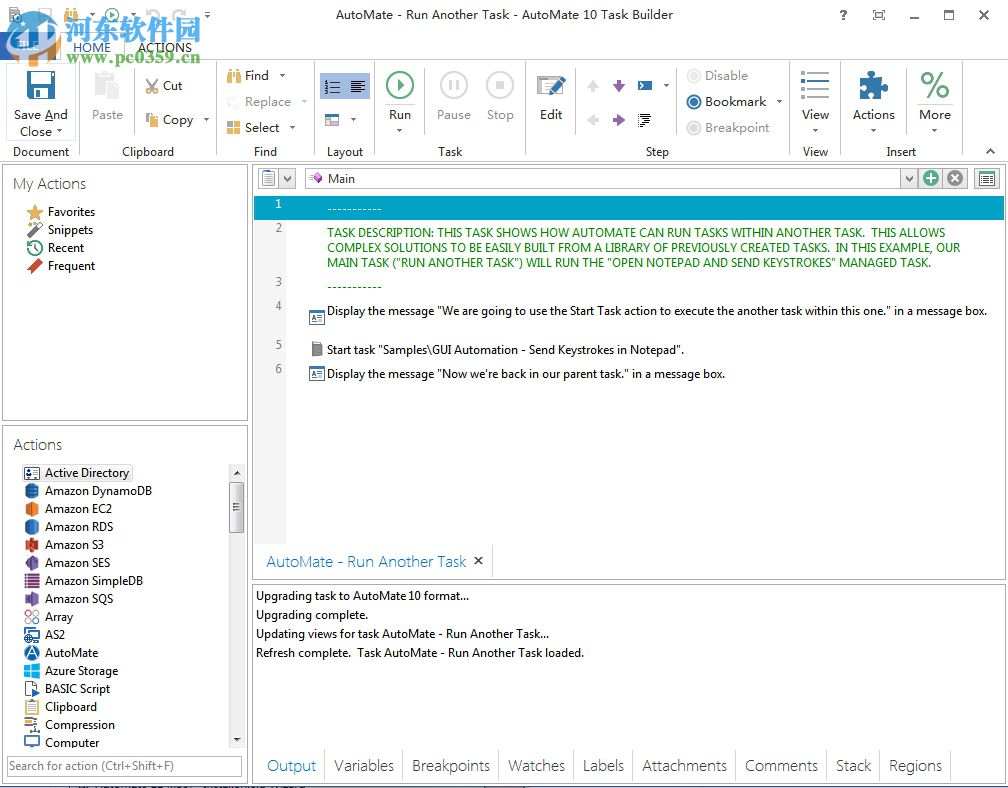1008x788 pixels.
Task: Run the task with the green Run icon
Action: tap(400, 86)
